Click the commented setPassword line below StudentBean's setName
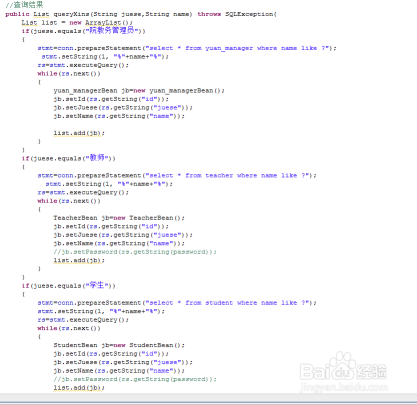The height and width of the screenshot is (405, 417). [x=135, y=379]
